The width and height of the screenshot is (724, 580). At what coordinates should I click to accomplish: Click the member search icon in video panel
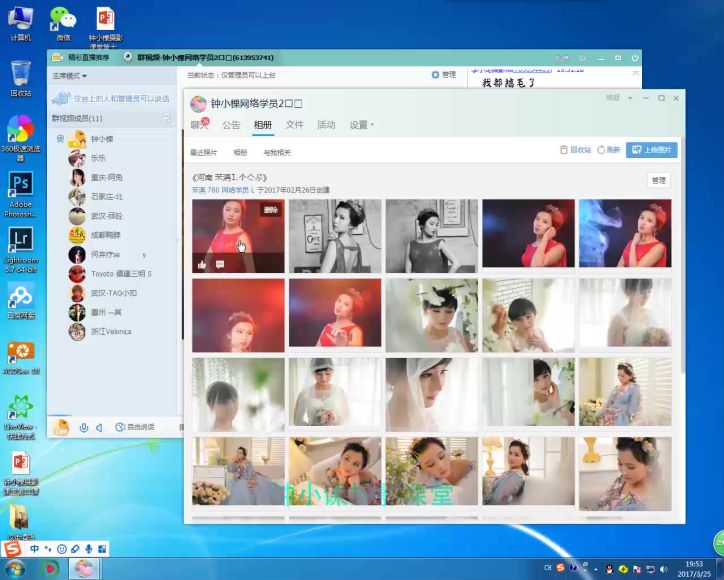point(167,119)
